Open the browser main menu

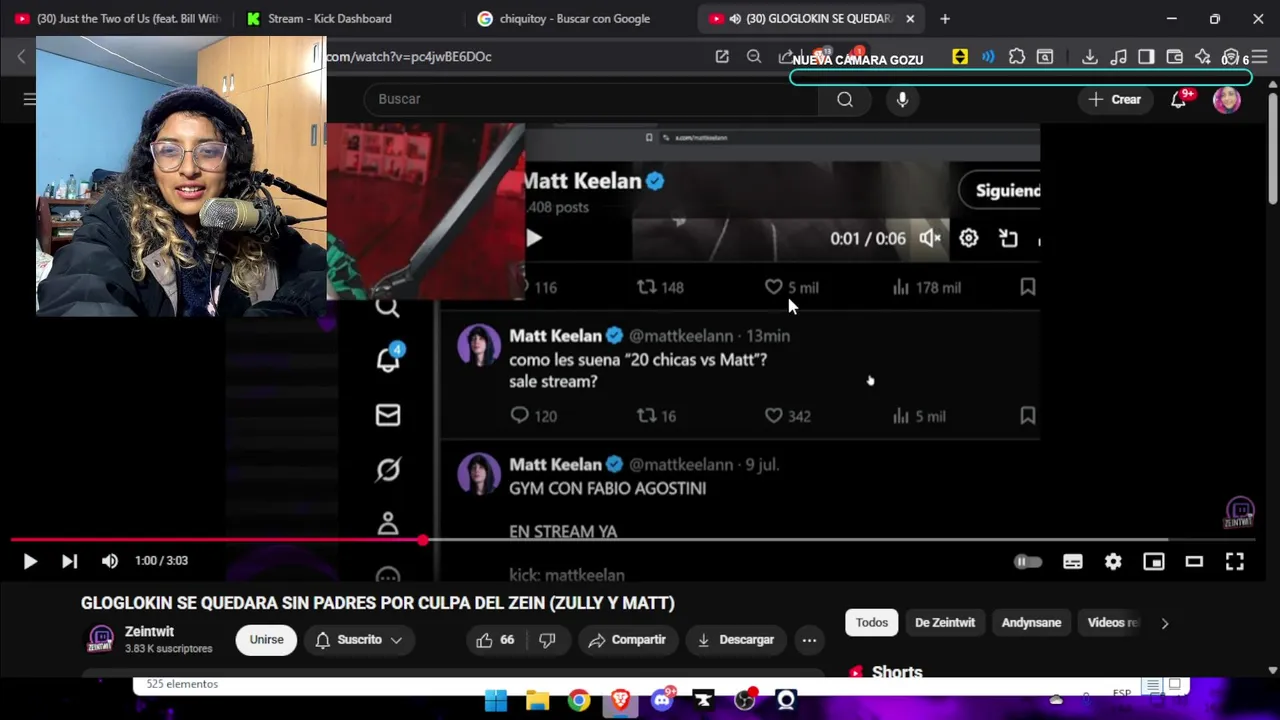pos(1259,57)
